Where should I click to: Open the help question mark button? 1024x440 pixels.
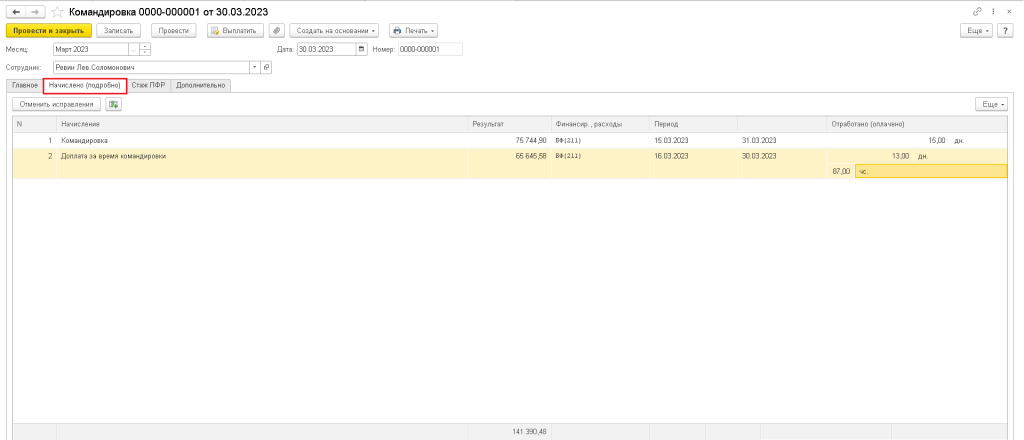(1007, 31)
